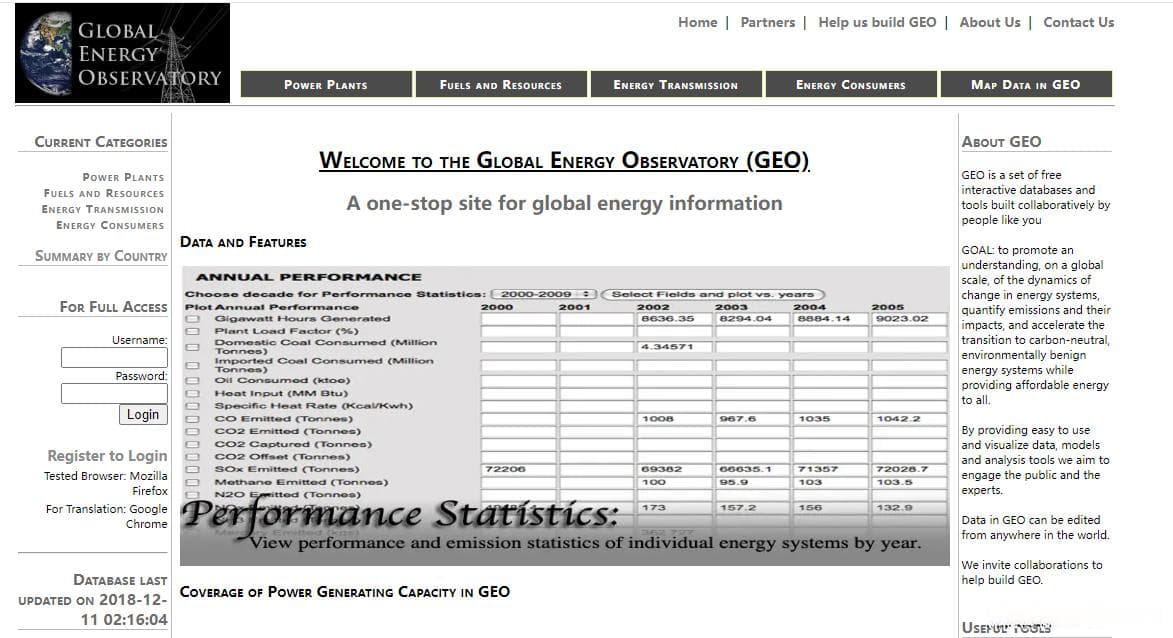
Task: Click the 'Tested Browser: Mozilla Firefox' note
Action: [x=105, y=483]
